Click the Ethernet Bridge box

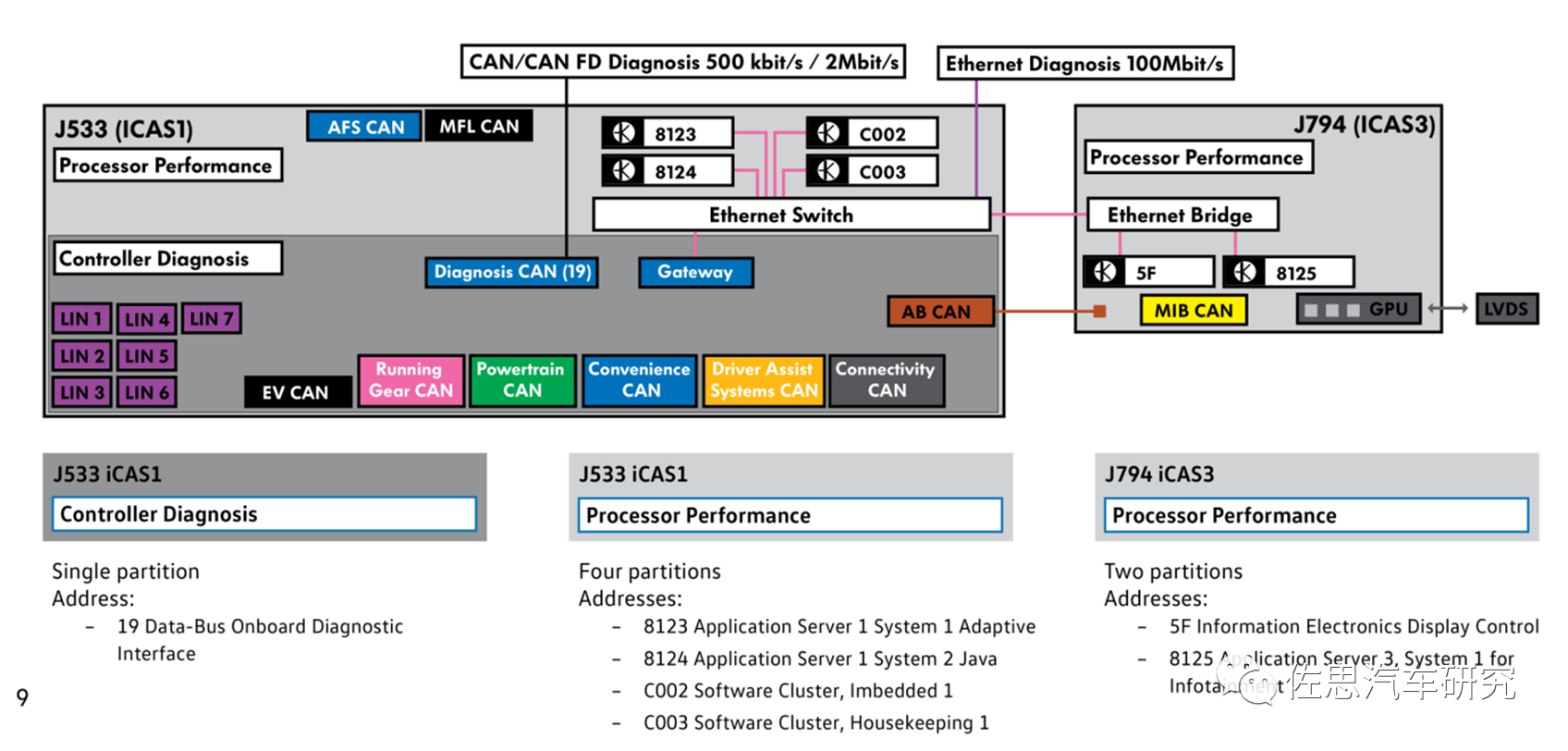[1182, 215]
